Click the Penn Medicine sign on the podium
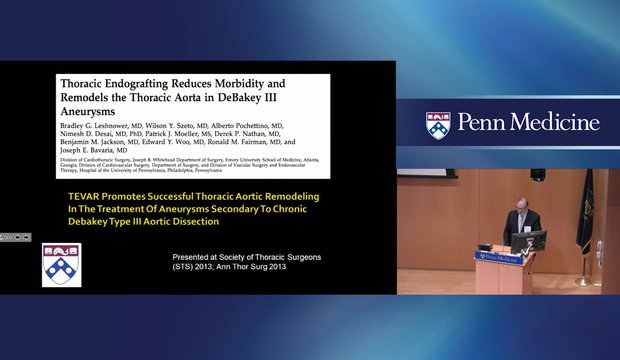 coord(499,258)
